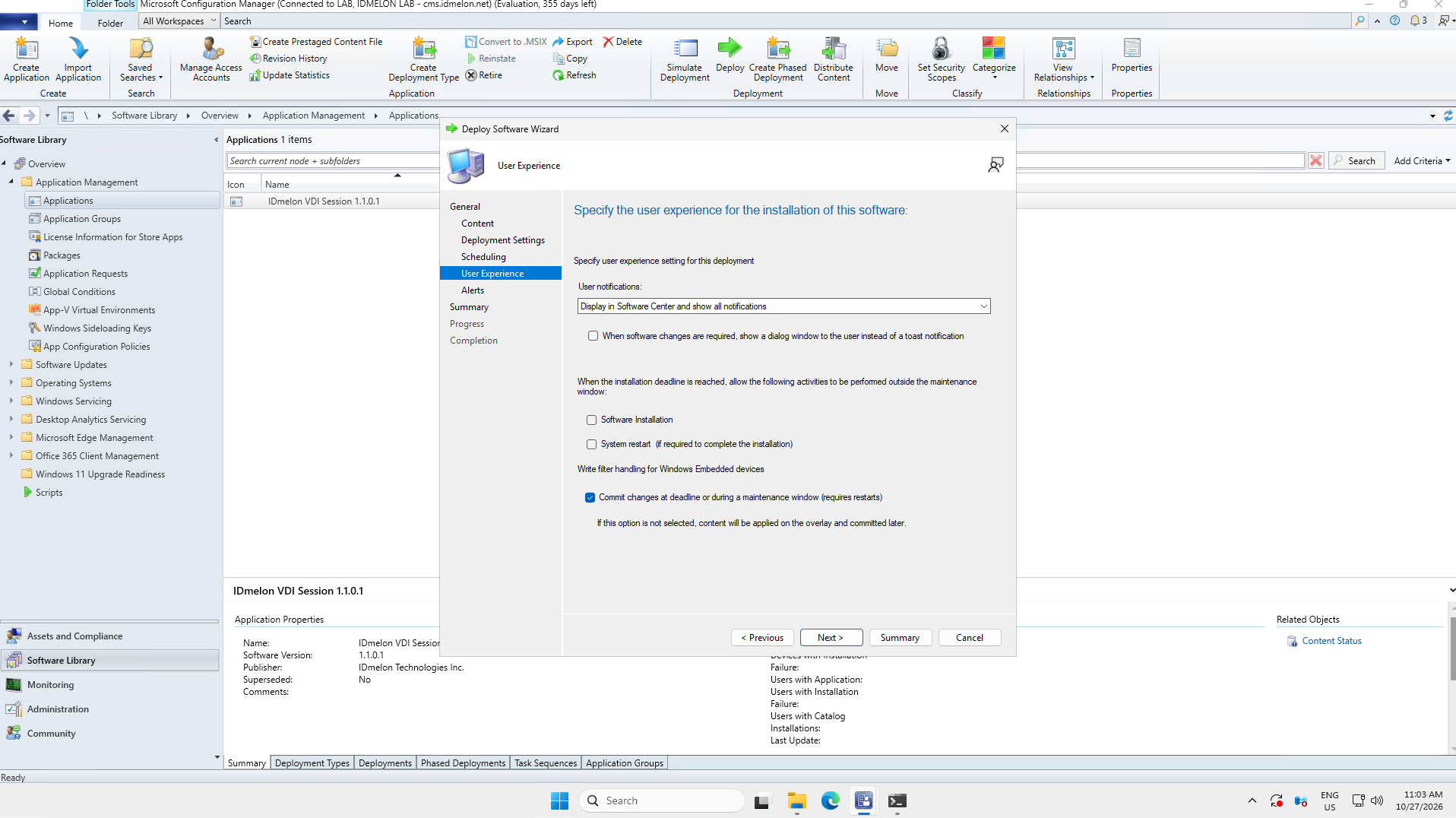The image size is (1456, 818).
Task: Click the taskbar Search box
Action: (662, 801)
